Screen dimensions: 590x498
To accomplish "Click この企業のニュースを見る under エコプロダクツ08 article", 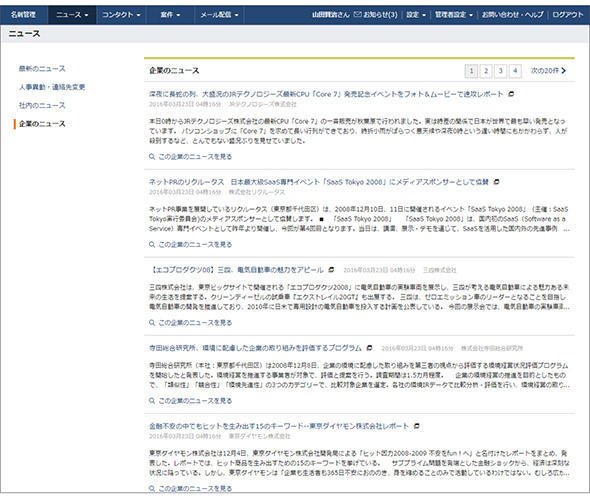I will [191, 323].
